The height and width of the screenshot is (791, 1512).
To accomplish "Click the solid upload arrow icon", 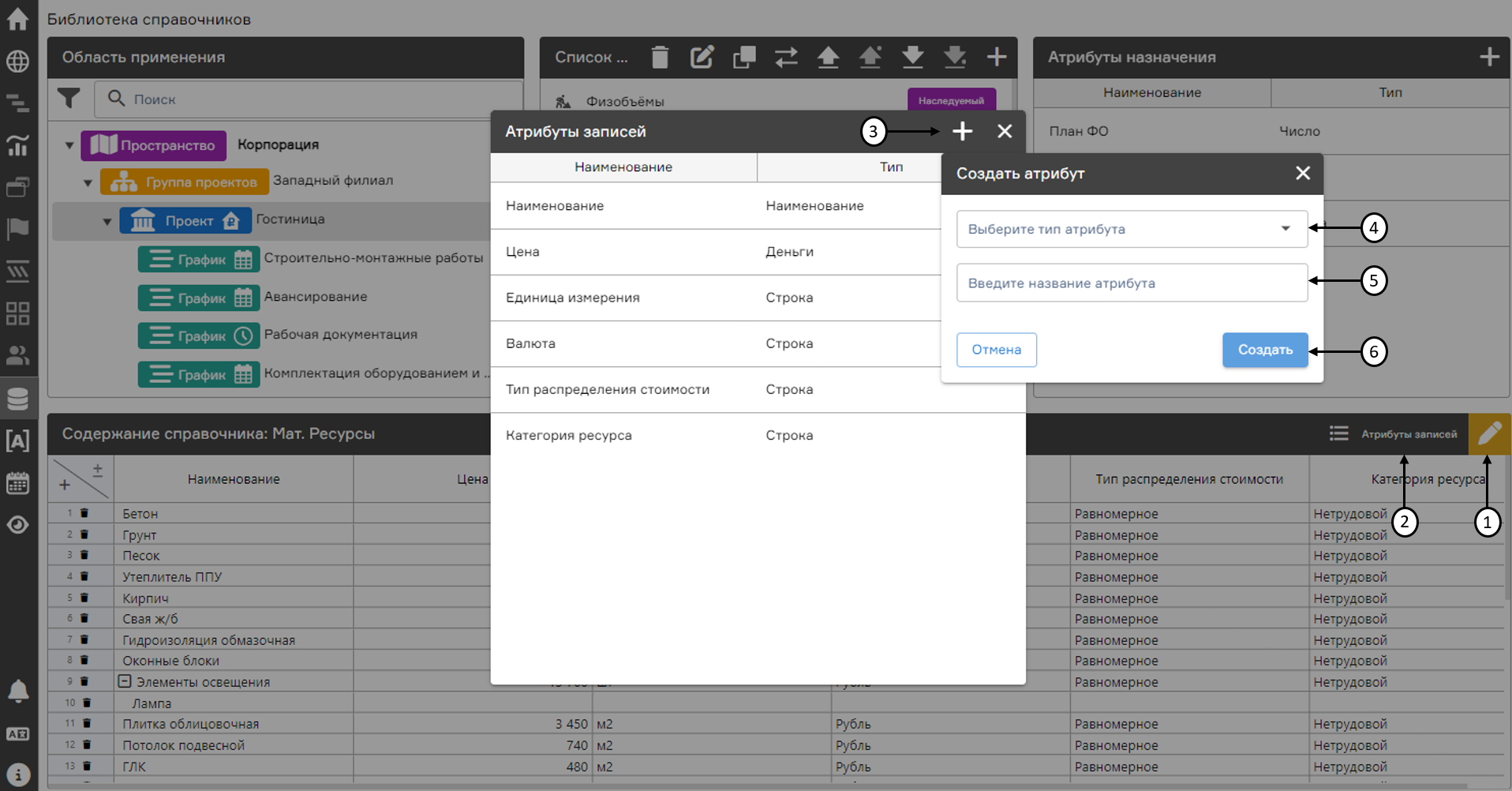I will point(828,57).
